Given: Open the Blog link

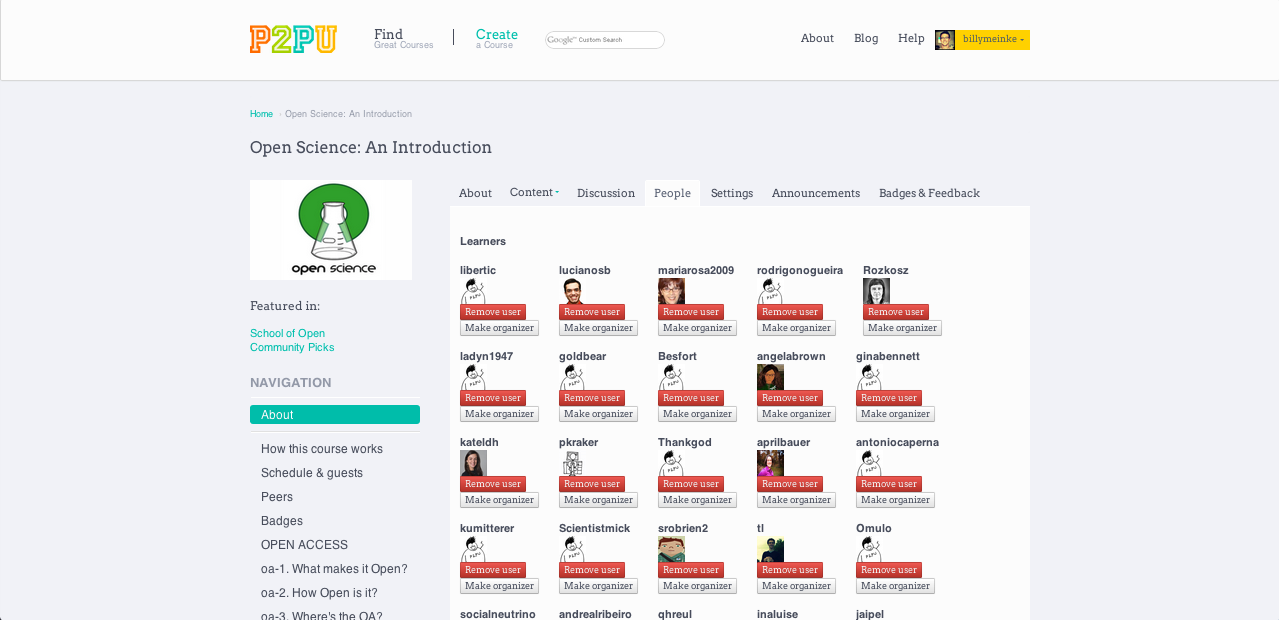Looking at the screenshot, I should click(x=866, y=38).
